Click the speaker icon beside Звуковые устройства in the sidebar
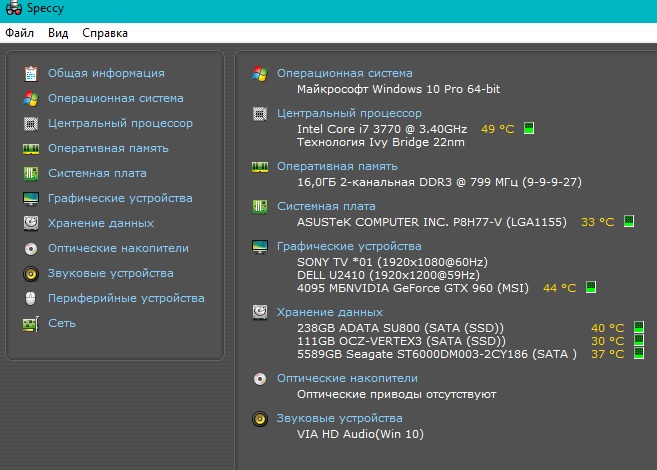Image resolution: width=657 pixels, height=470 pixels. 31,274
